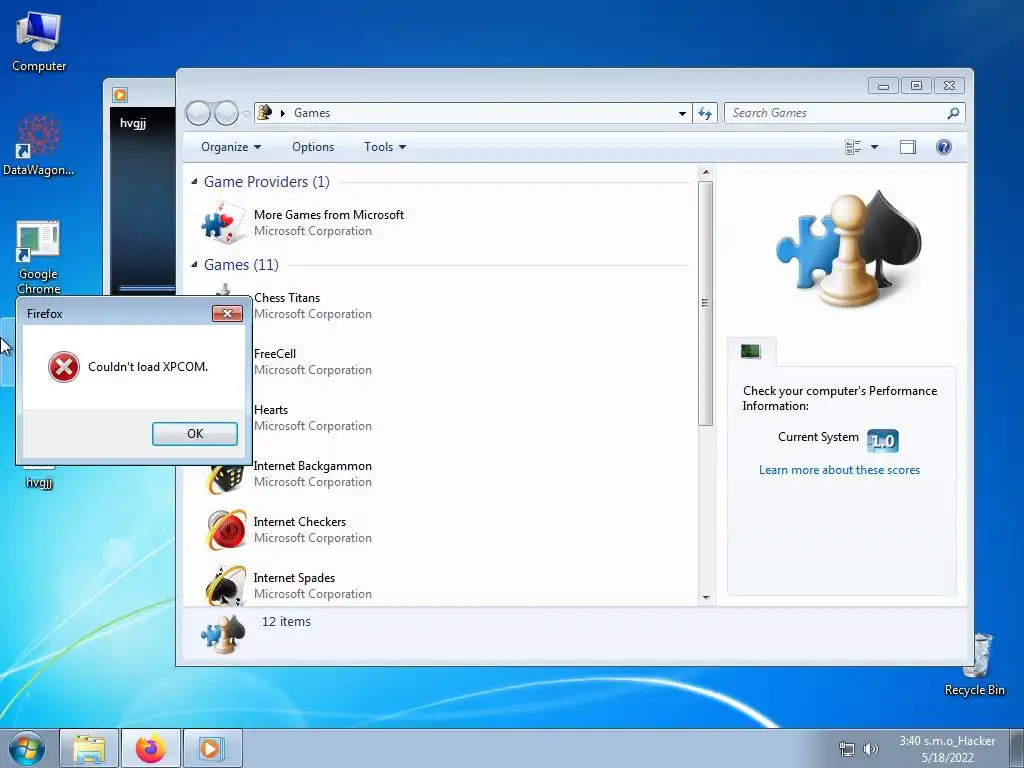Viewport: 1024px width, 768px height.
Task: Open the Recycle Bin
Action: (975, 665)
